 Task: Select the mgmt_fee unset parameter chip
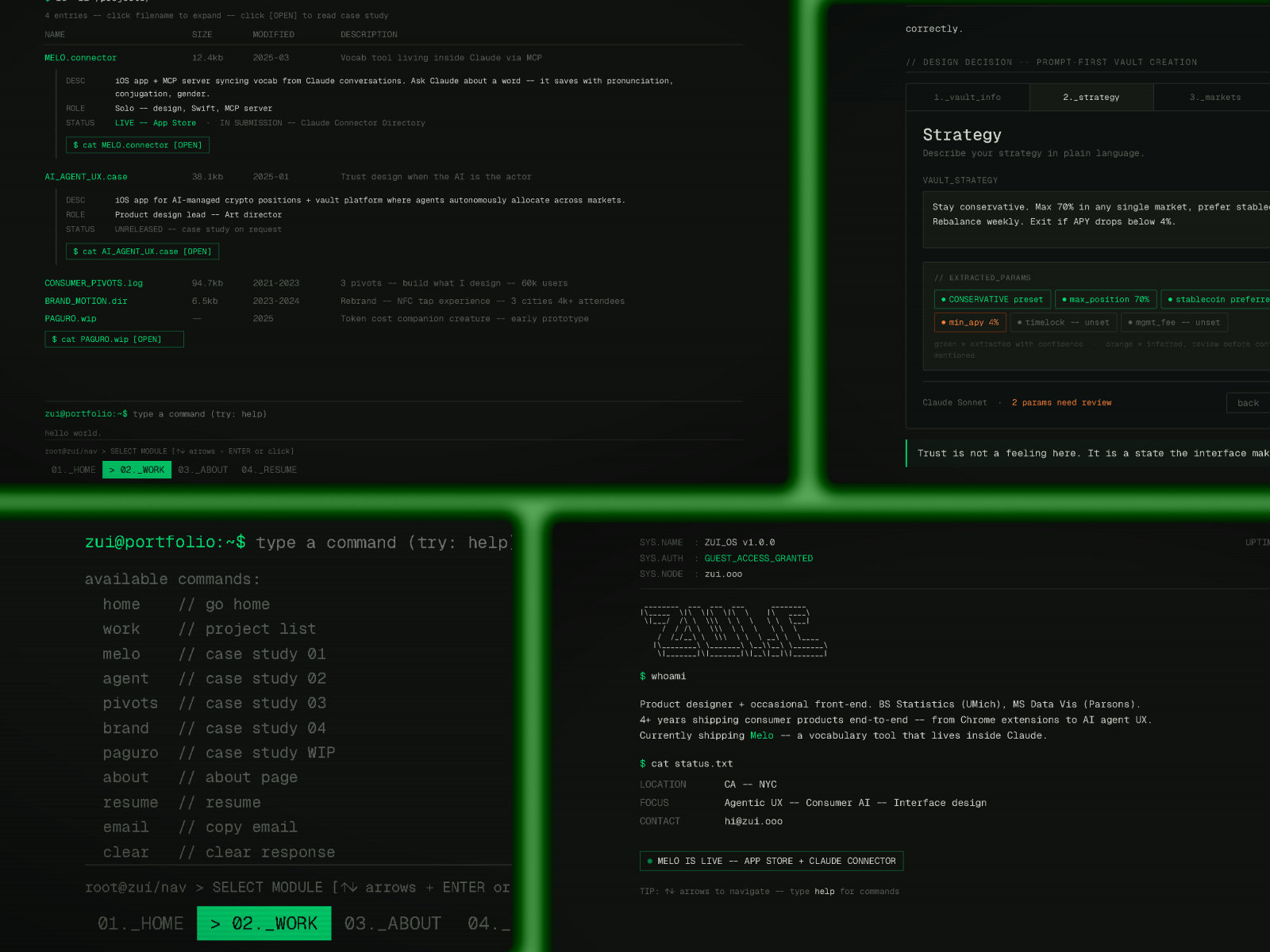[x=1174, y=323]
